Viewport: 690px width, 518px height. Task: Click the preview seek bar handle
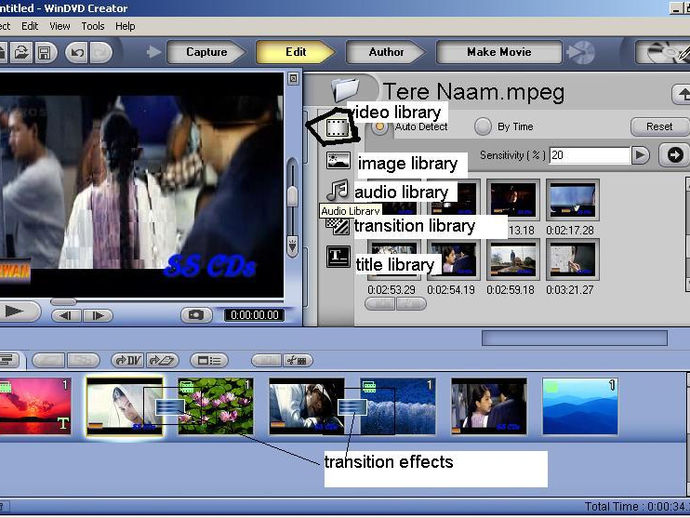point(63,301)
